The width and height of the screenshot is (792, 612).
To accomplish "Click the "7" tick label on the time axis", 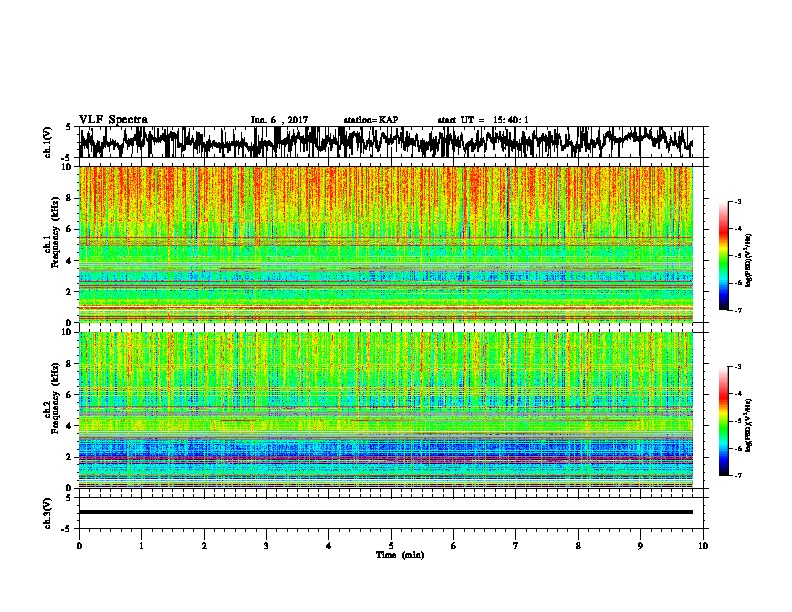I will (x=516, y=546).
